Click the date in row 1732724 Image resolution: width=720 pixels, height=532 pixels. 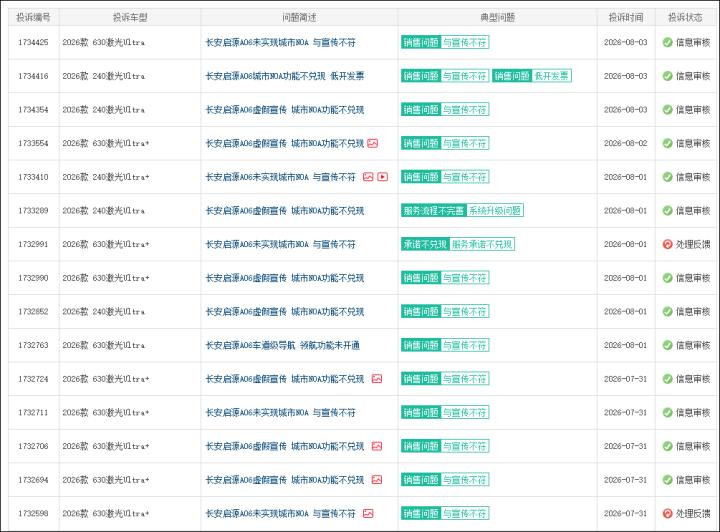625,379
